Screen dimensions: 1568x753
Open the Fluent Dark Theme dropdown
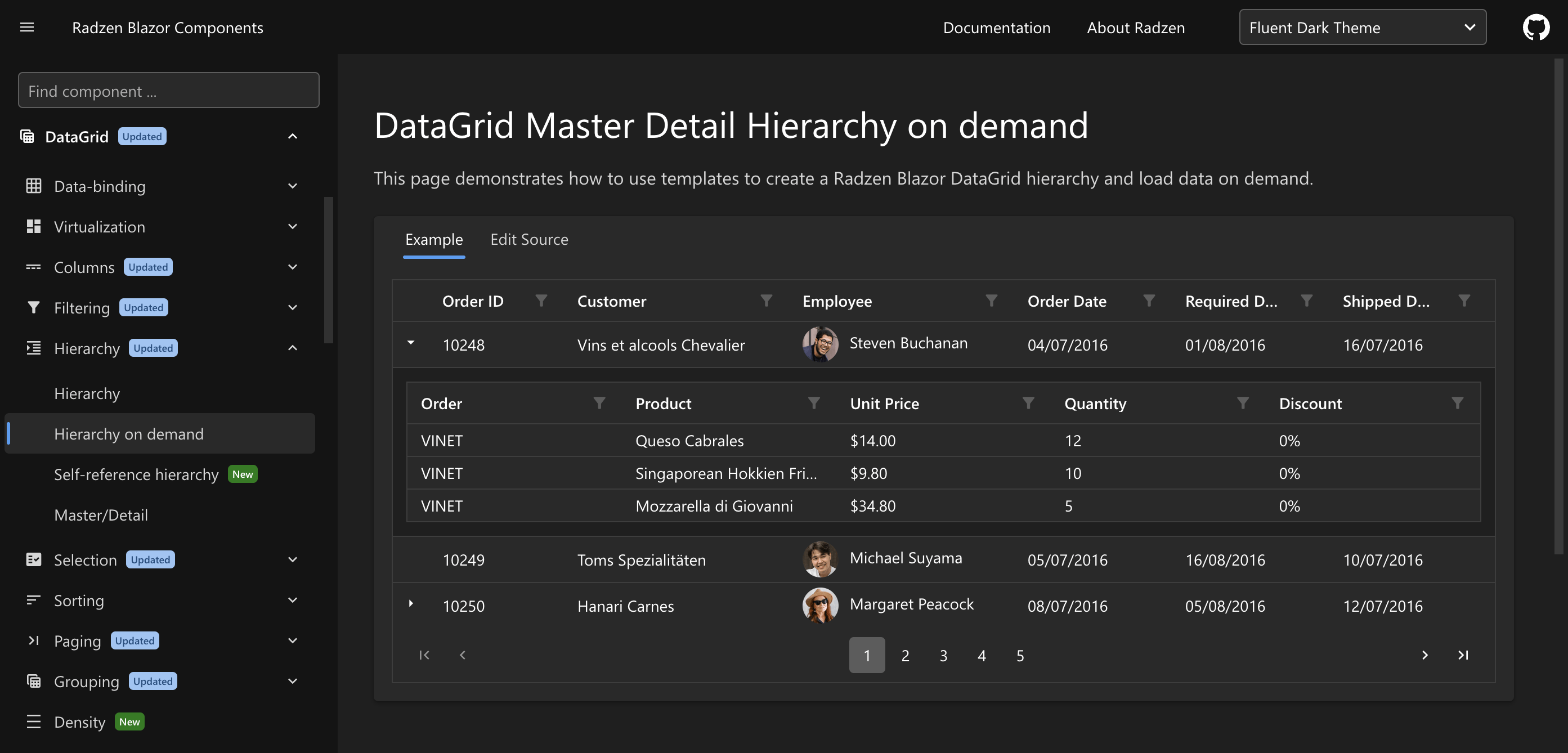pyautogui.click(x=1362, y=28)
